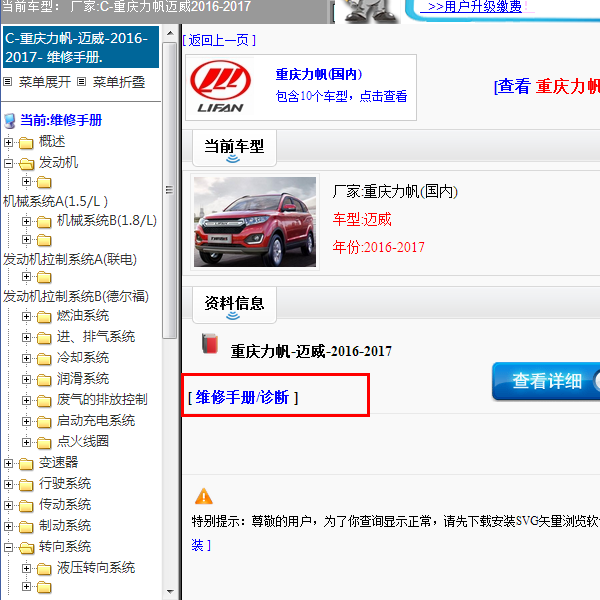Viewport: 600px width, 600px height.
Task: Click the sidebar scrollbar down arrow
Action: click(x=170, y=592)
